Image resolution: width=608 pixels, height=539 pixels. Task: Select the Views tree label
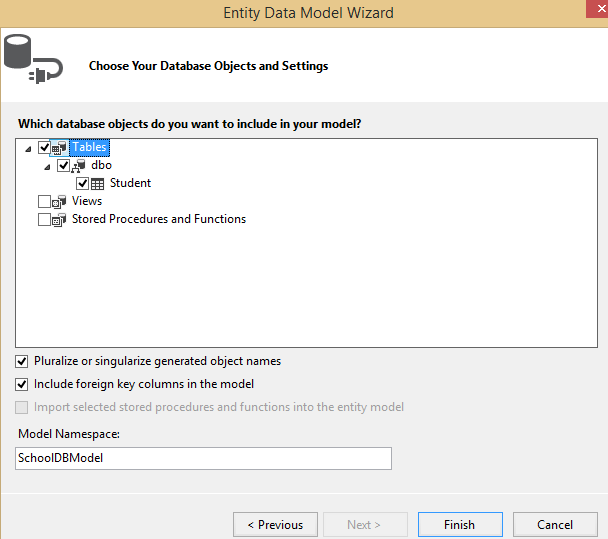point(87,201)
